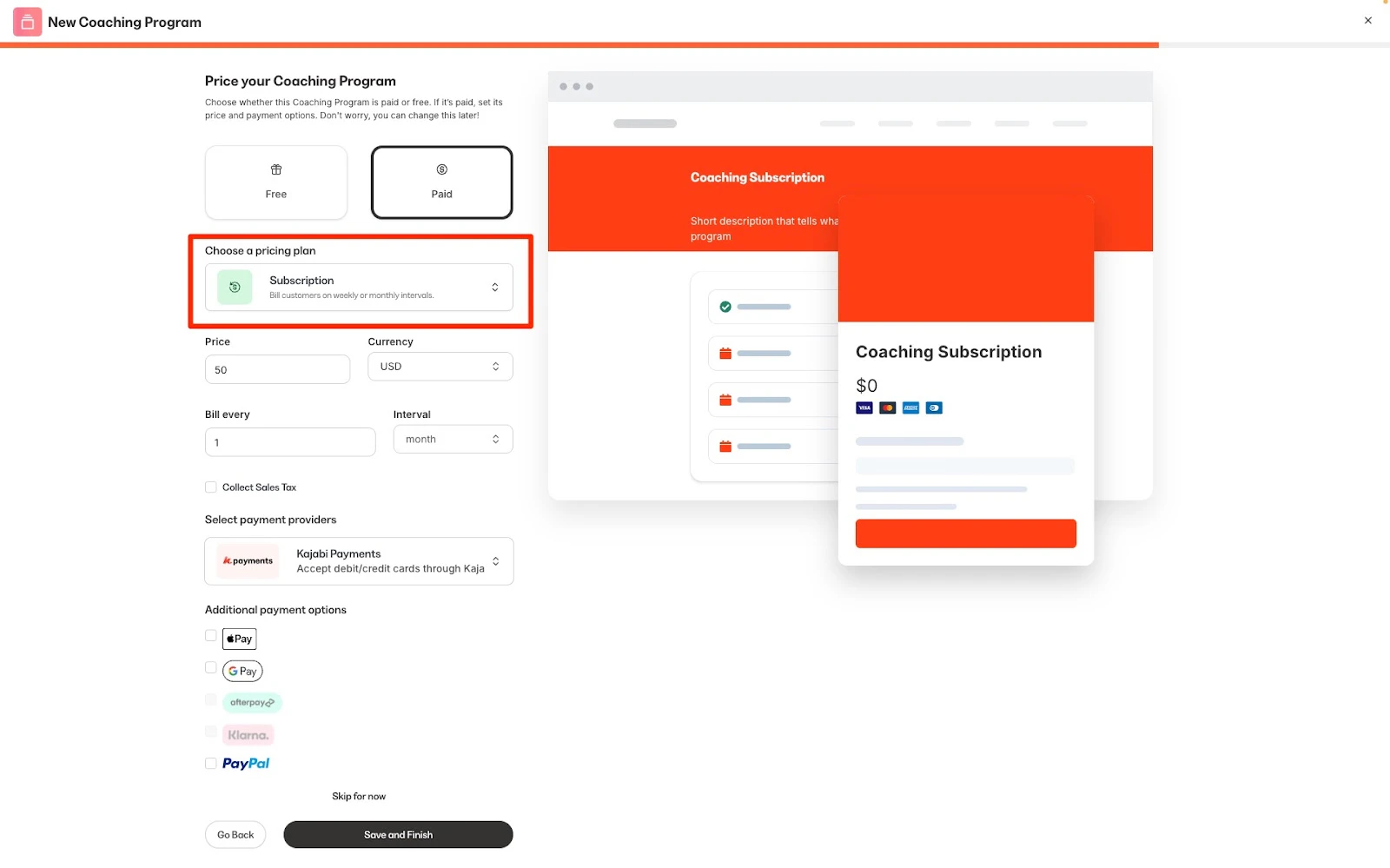Click inside the Price input field
Screen dimensions: 1390x868
coord(277,369)
